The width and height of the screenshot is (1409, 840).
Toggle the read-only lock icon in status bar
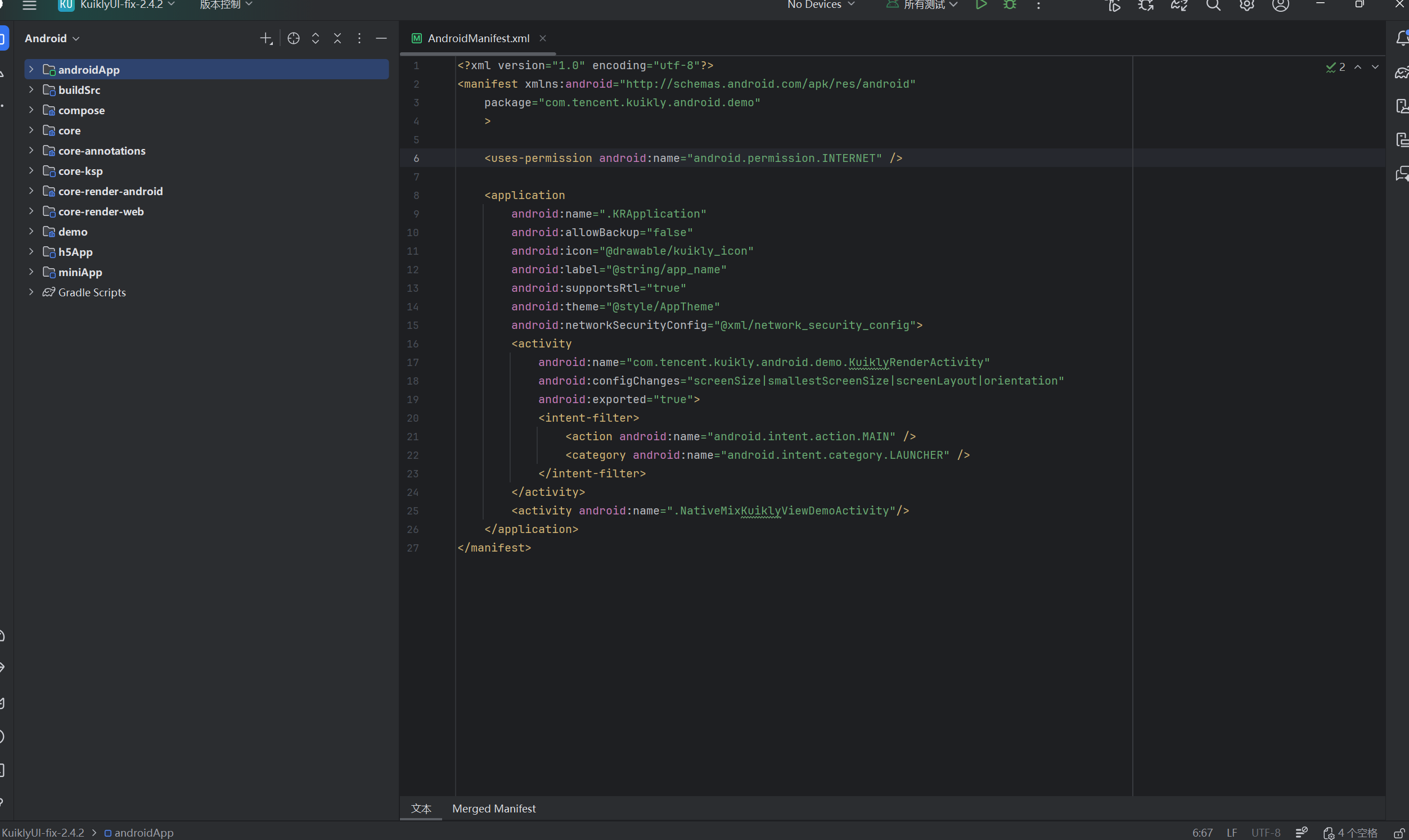1399,833
